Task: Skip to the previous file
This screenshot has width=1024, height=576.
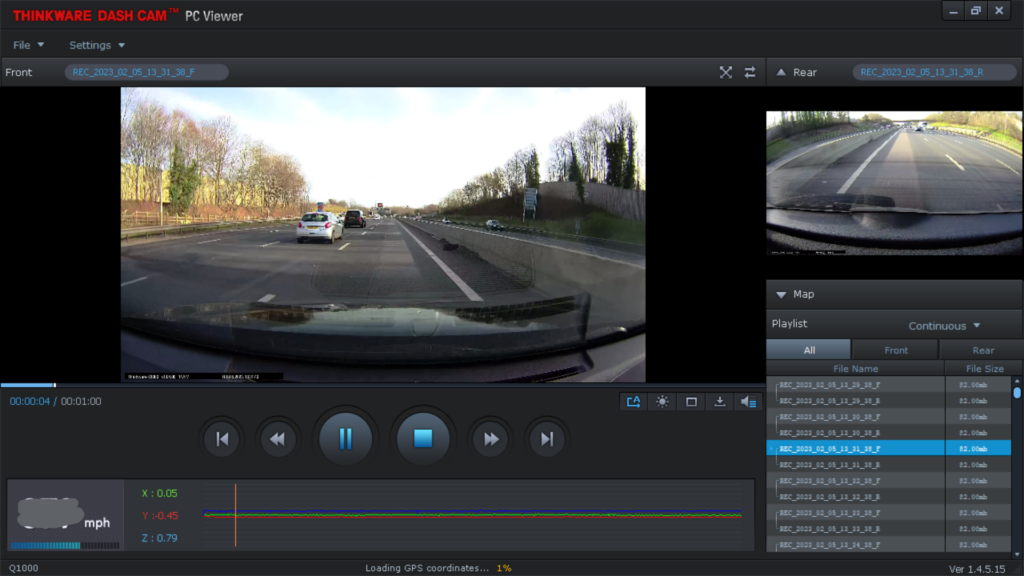Action: tap(222, 440)
